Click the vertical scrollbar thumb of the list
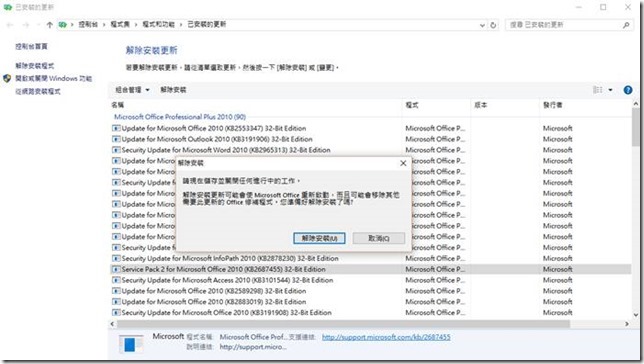This screenshot has height=364, width=644. [635, 127]
